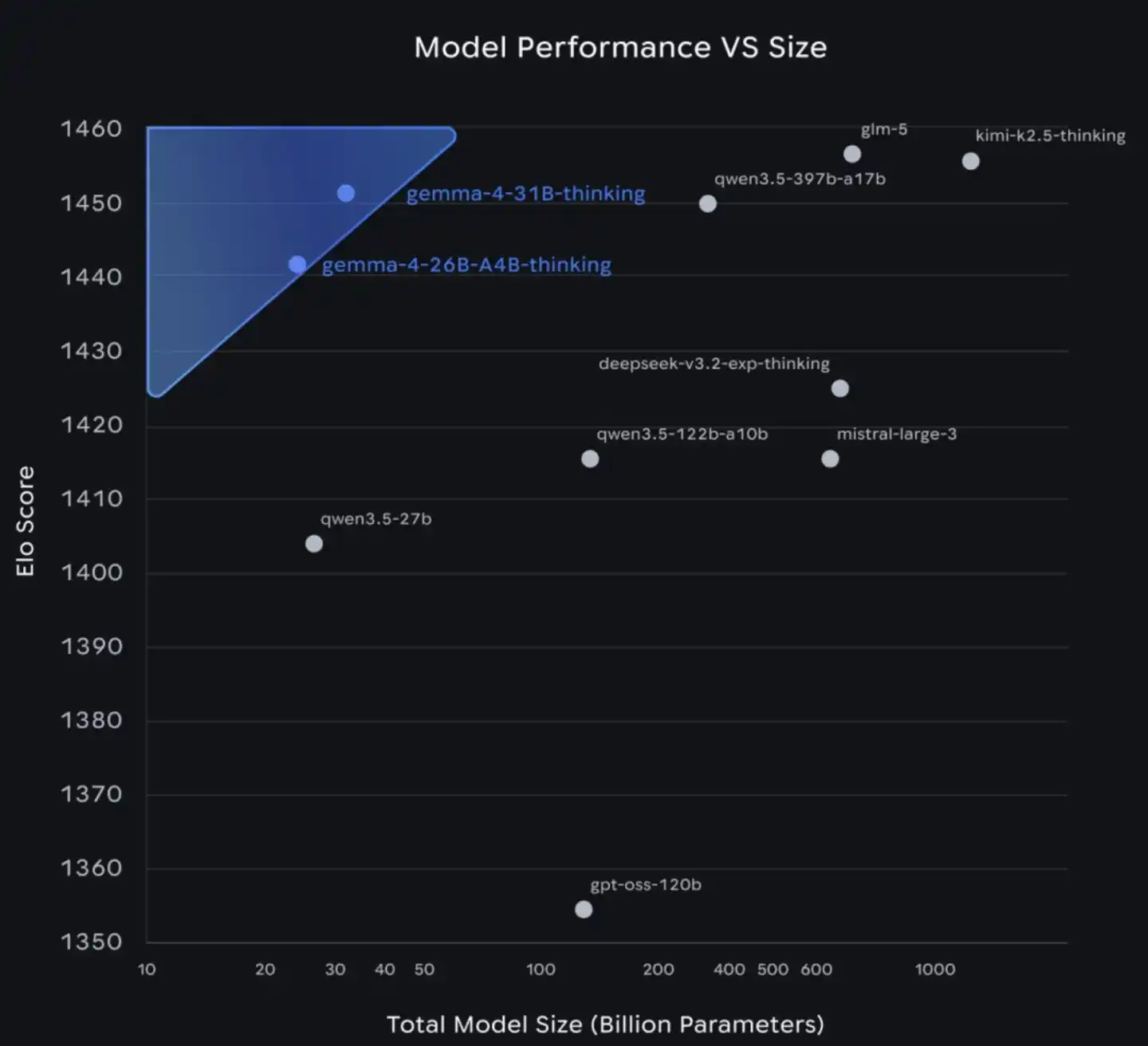Click the gemma-4-26B-A4B-thinking data point
Image resolution: width=1148 pixels, height=1046 pixels.
pos(297,265)
